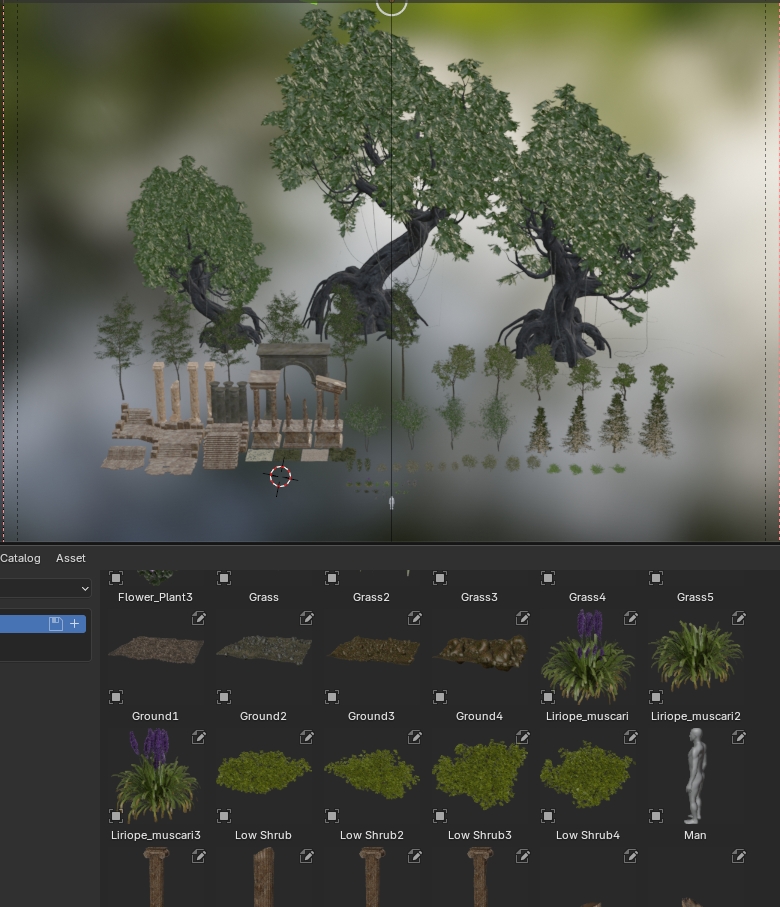Click the 'Grass' asset label

click(x=263, y=597)
